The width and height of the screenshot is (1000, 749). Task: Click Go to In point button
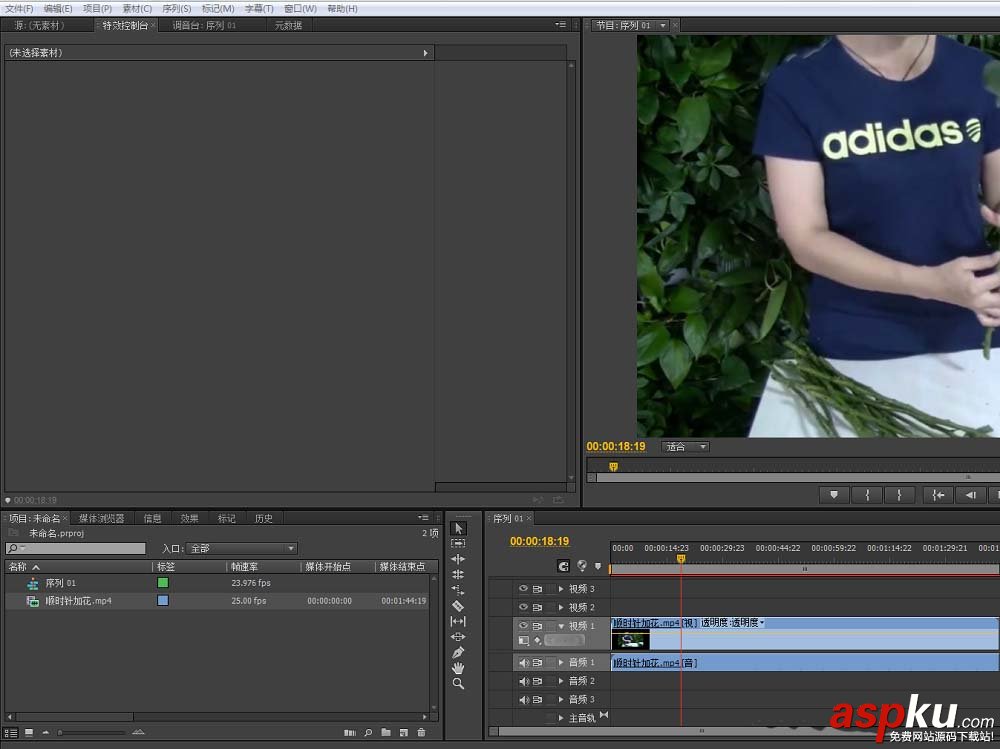938,494
